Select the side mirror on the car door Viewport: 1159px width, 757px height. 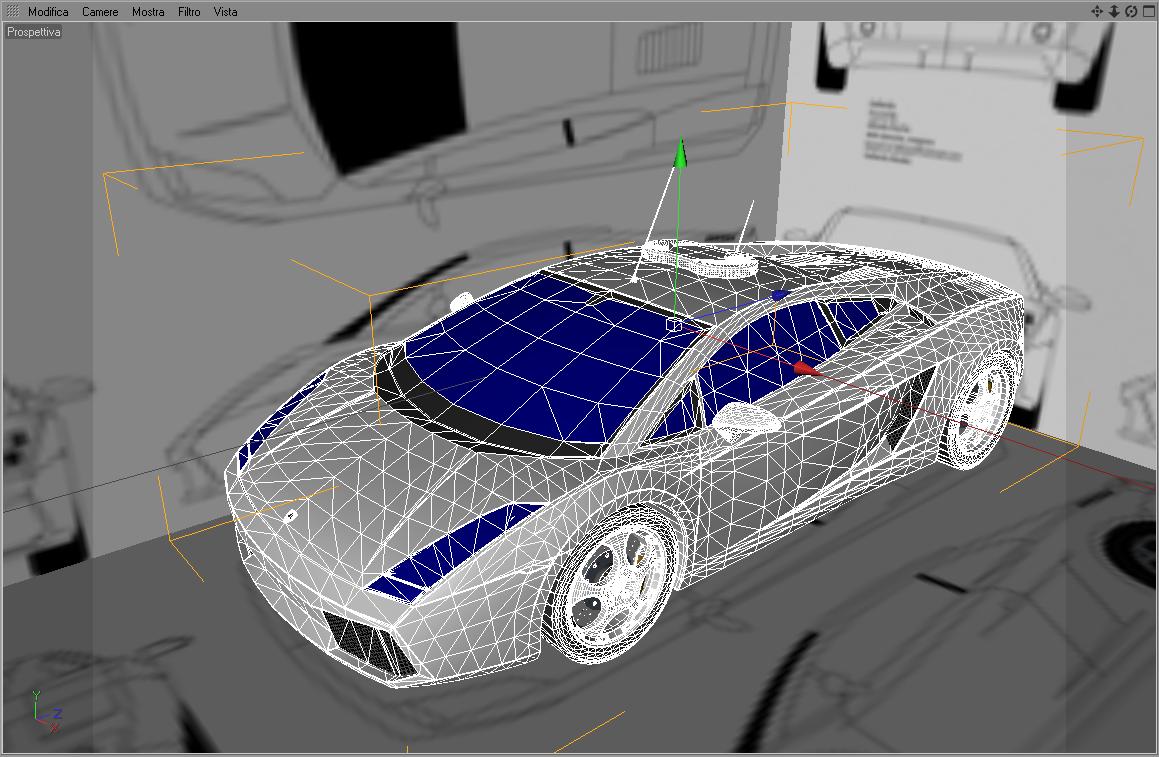pyautogui.click(x=747, y=420)
